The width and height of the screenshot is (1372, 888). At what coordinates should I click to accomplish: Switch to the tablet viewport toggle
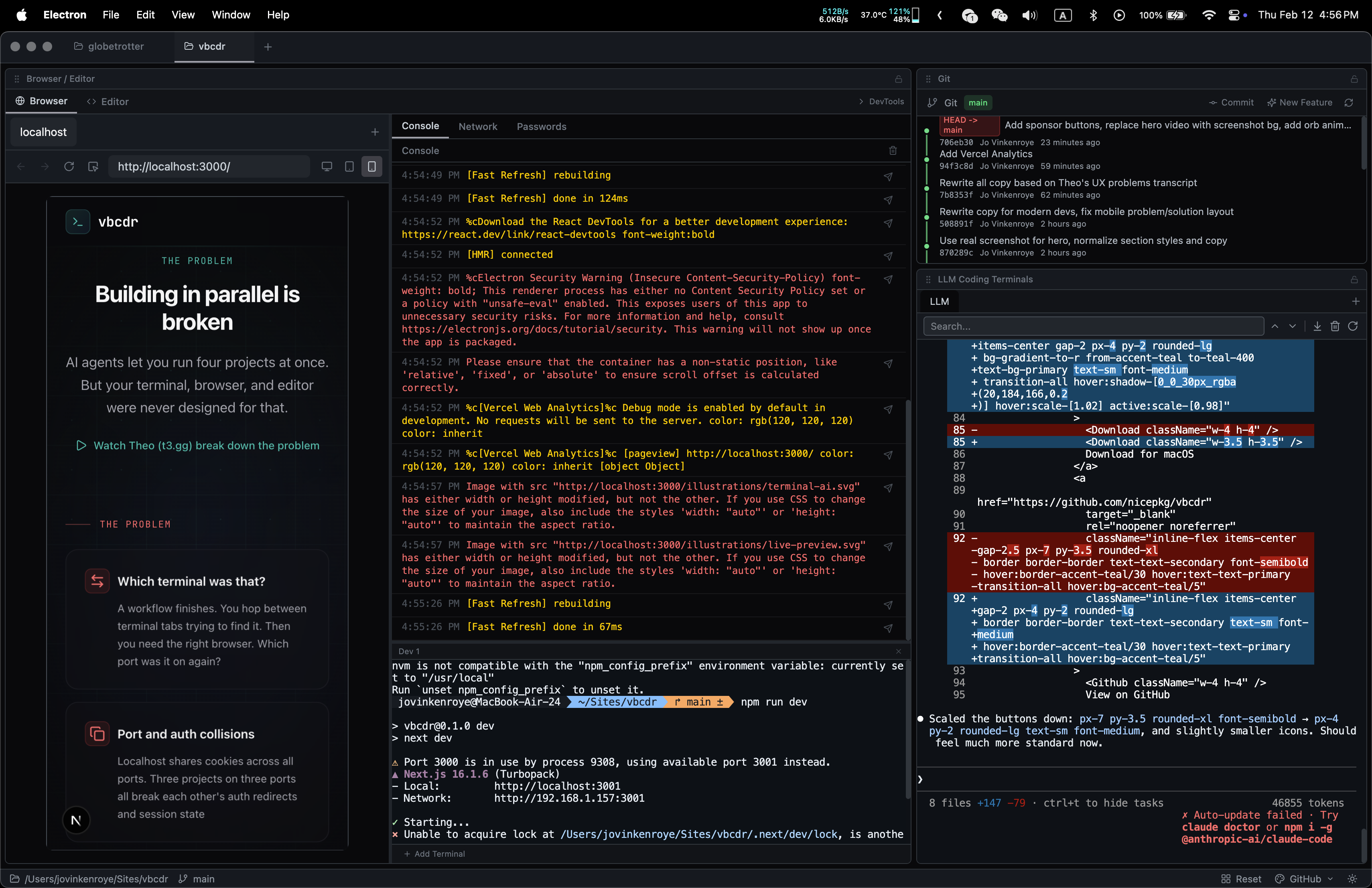pyautogui.click(x=349, y=166)
